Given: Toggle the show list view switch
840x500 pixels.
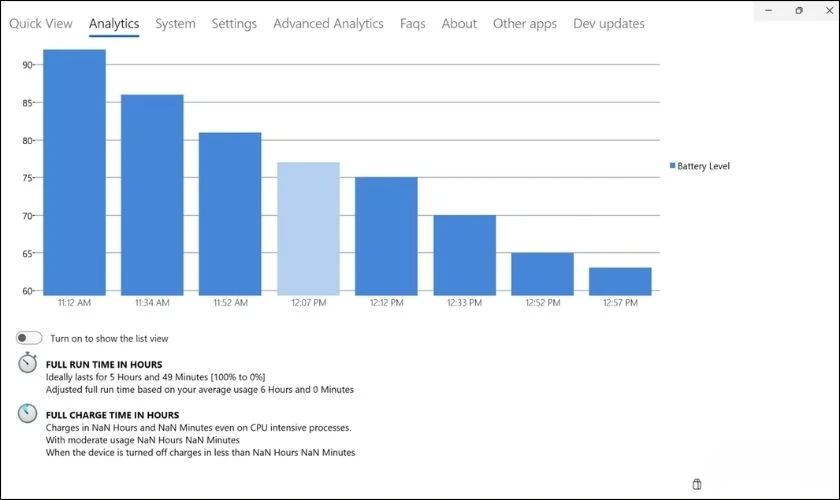Looking at the screenshot, I should coord(29,339).
